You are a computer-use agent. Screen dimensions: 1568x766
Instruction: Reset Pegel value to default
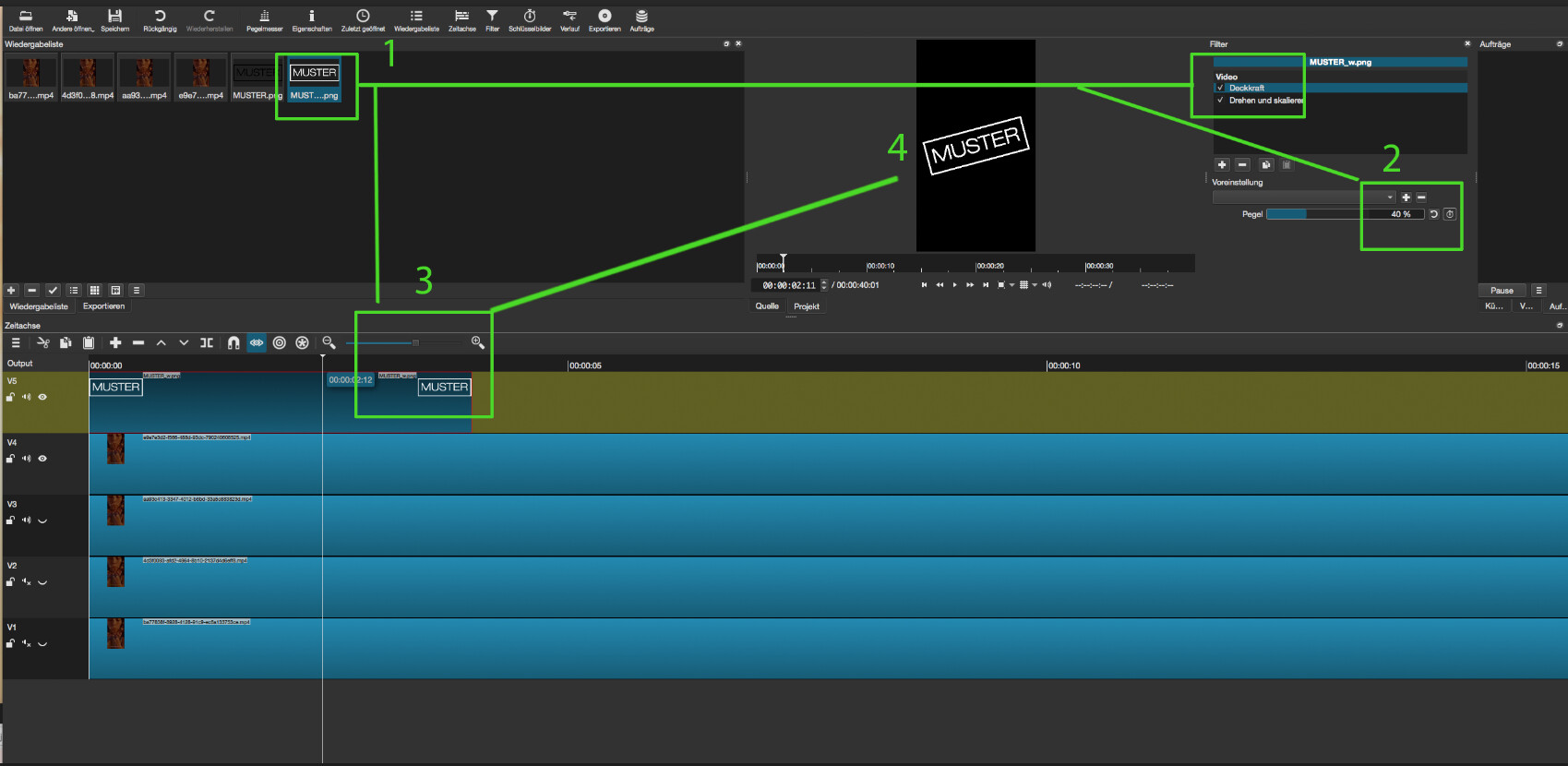click(1433, 214)
